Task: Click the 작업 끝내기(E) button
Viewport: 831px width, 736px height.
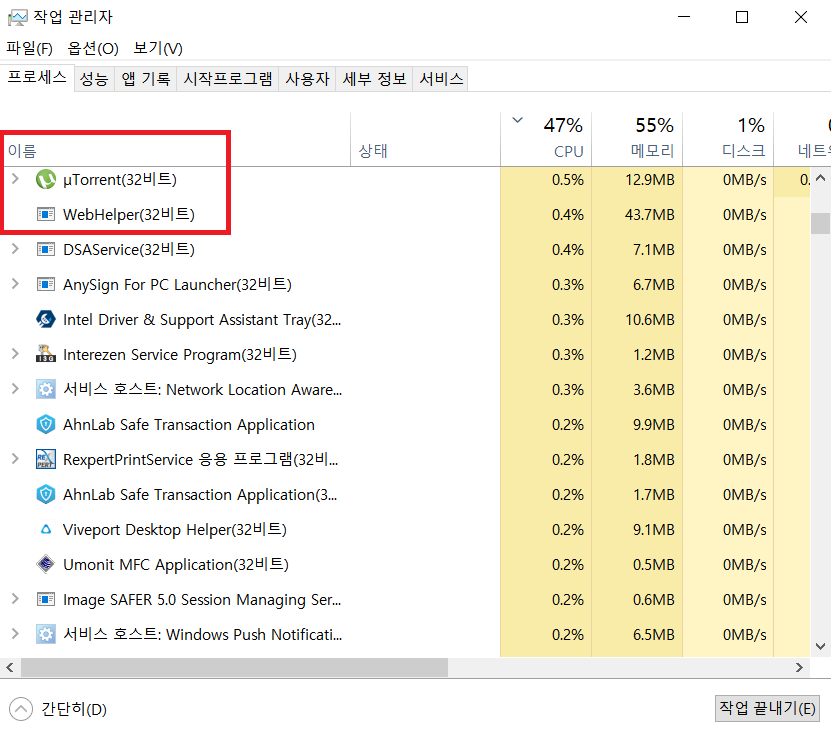Action: click(x=767, y=708)
